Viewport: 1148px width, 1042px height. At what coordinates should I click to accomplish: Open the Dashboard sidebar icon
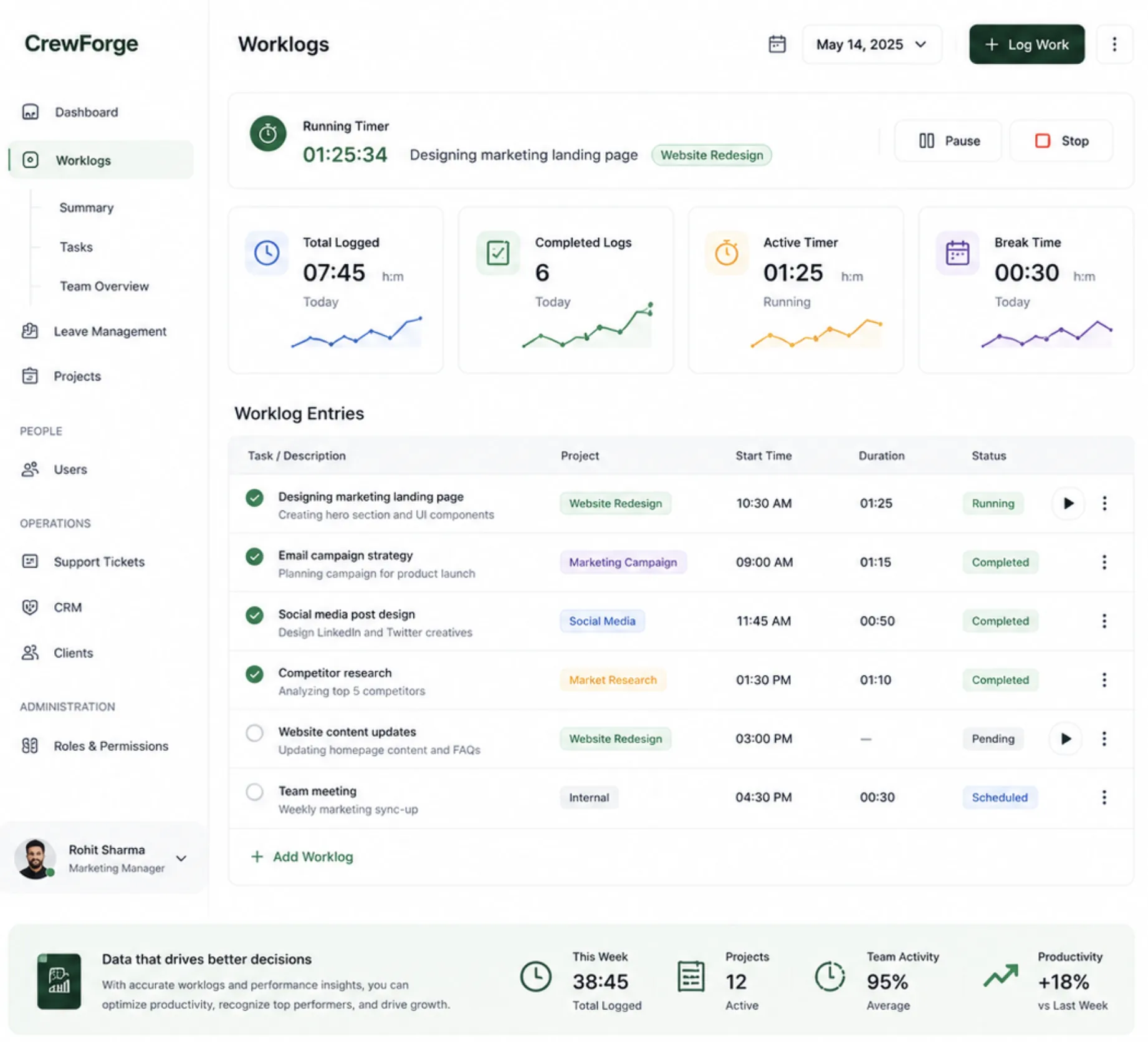pyautogui.click(x=30, y=112)
